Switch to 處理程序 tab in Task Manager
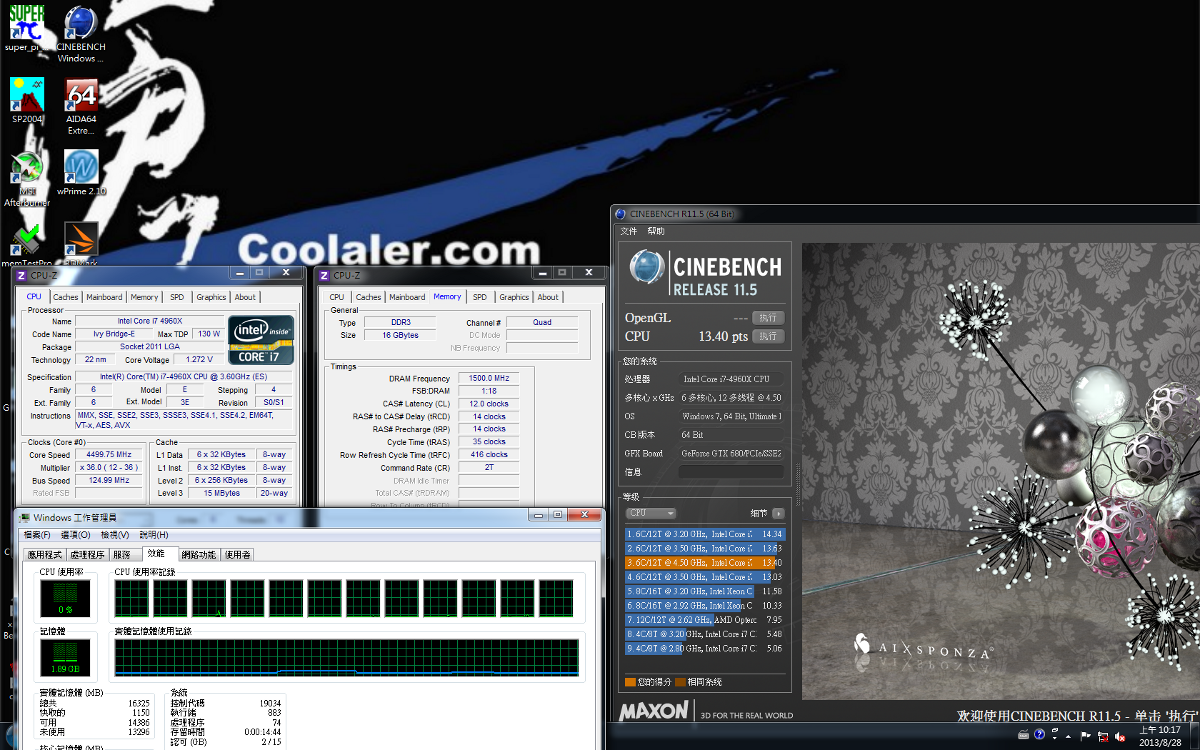This screenshot has width=1200, height=750. pyautogui.click(x=87, y=554)
